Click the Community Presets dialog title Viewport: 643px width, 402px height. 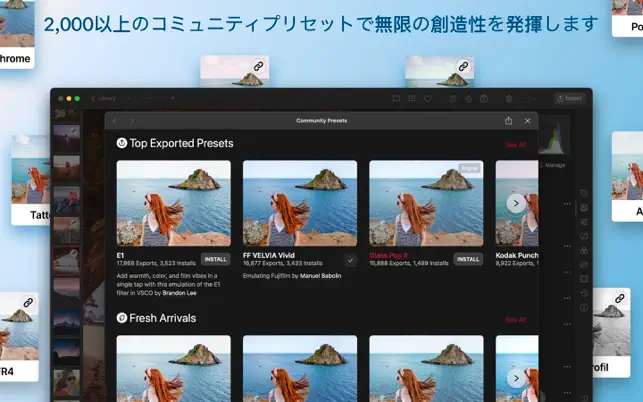coord(322,121)
